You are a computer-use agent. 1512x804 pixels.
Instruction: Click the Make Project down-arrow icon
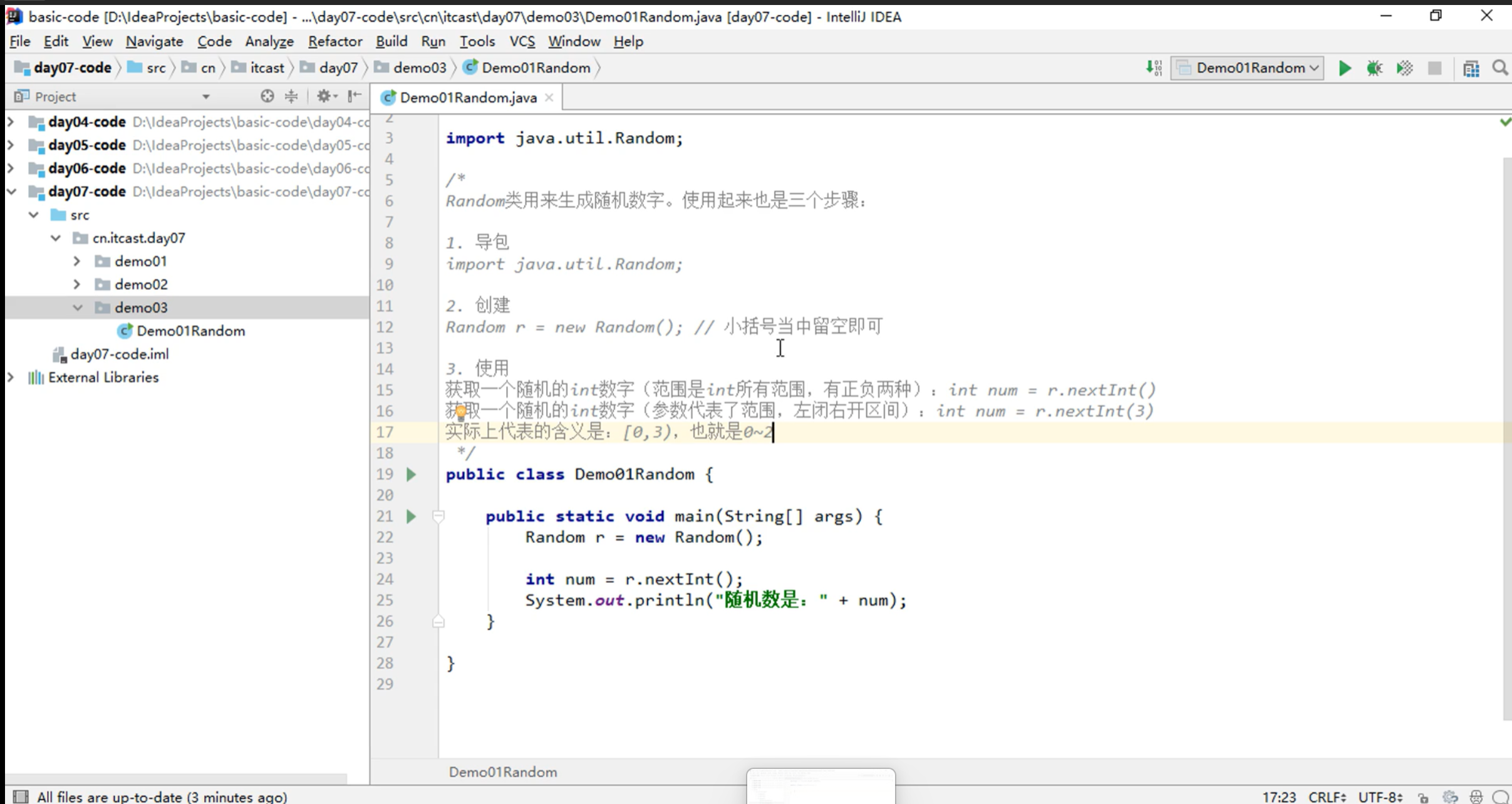pos(1154,68)
